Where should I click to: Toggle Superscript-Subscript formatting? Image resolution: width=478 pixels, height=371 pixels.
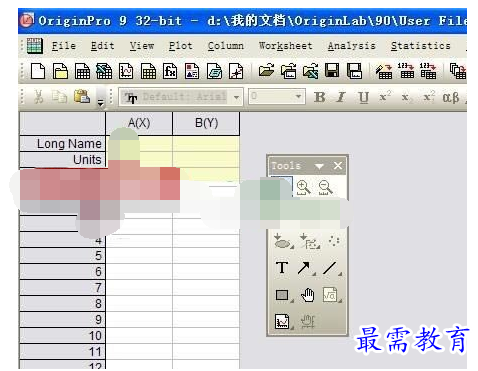(428, 97)
